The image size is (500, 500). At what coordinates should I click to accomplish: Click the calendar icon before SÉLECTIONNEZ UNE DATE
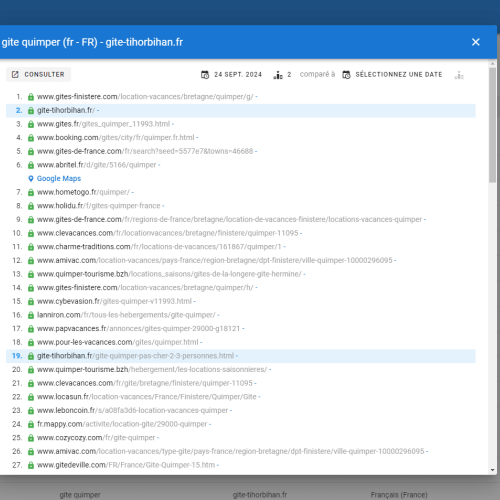346,75
